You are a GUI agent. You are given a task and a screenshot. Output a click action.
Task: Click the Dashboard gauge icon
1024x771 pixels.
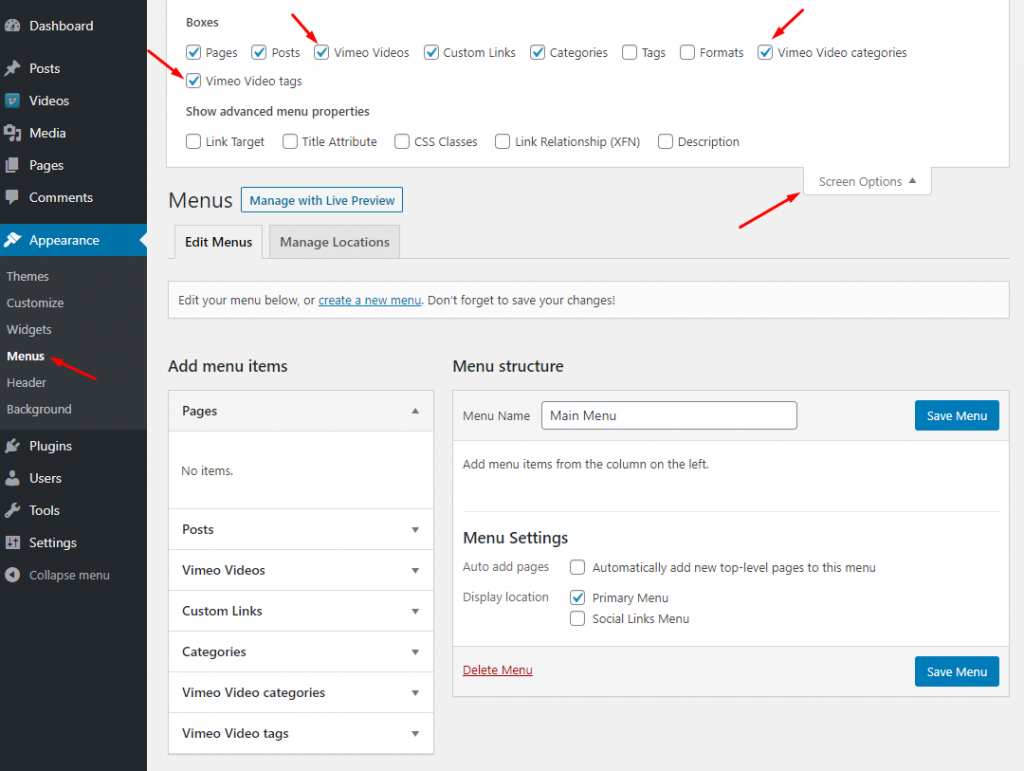(12, 26)
